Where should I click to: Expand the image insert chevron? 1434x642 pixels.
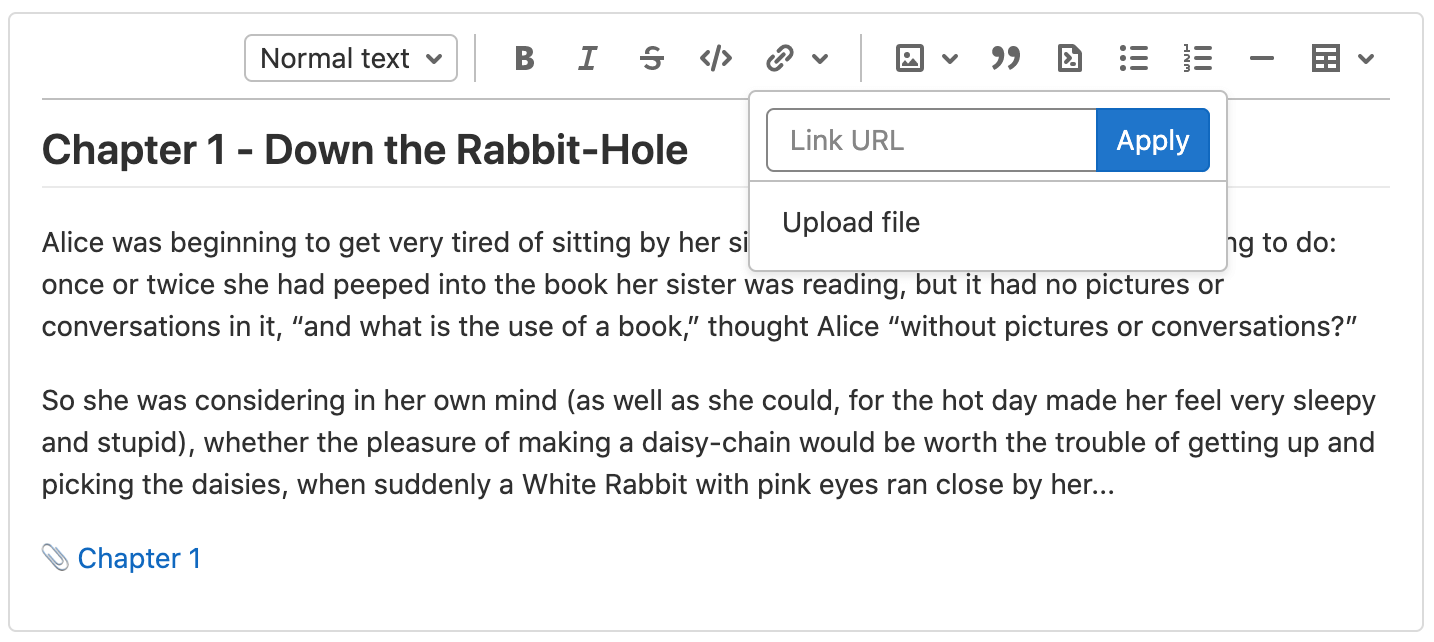pyautogui.click(x=949, y=58)
